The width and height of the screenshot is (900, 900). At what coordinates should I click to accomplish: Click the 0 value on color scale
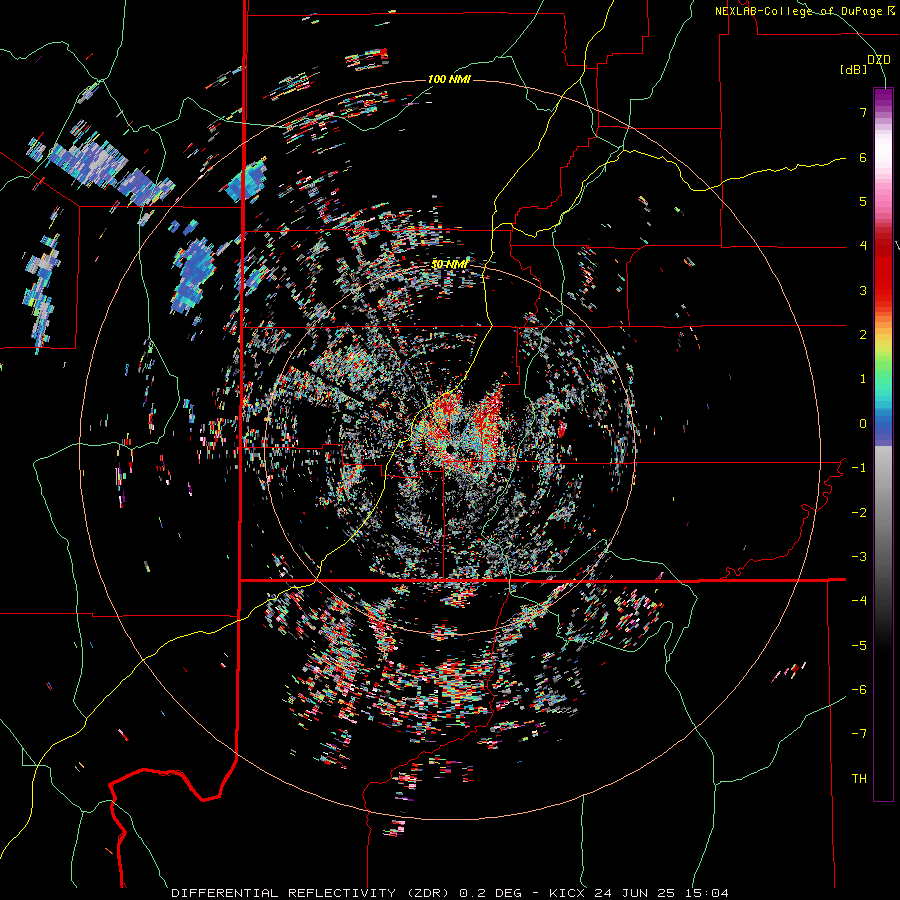863,423
